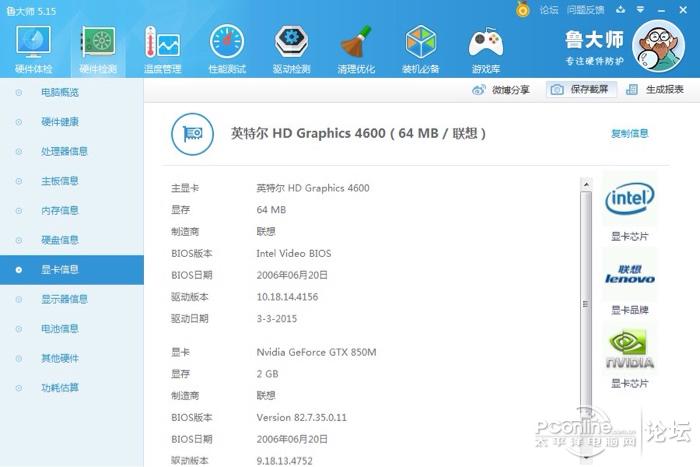Click the download arrow icon in title bar
Screen dimensions: 700x467
(x=621, y=9)
